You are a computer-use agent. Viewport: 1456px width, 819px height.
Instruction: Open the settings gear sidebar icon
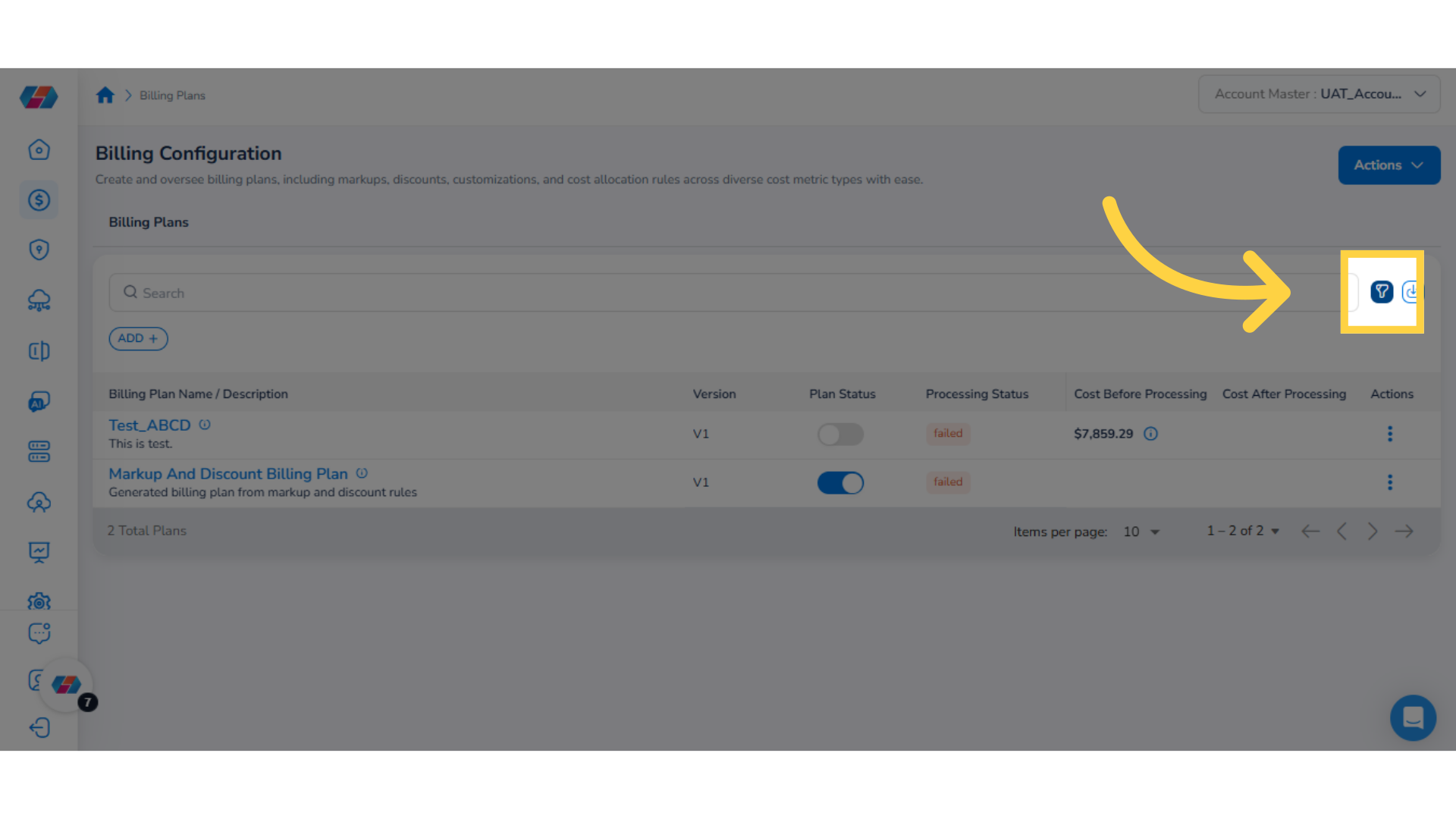click(x=39, y=601)
